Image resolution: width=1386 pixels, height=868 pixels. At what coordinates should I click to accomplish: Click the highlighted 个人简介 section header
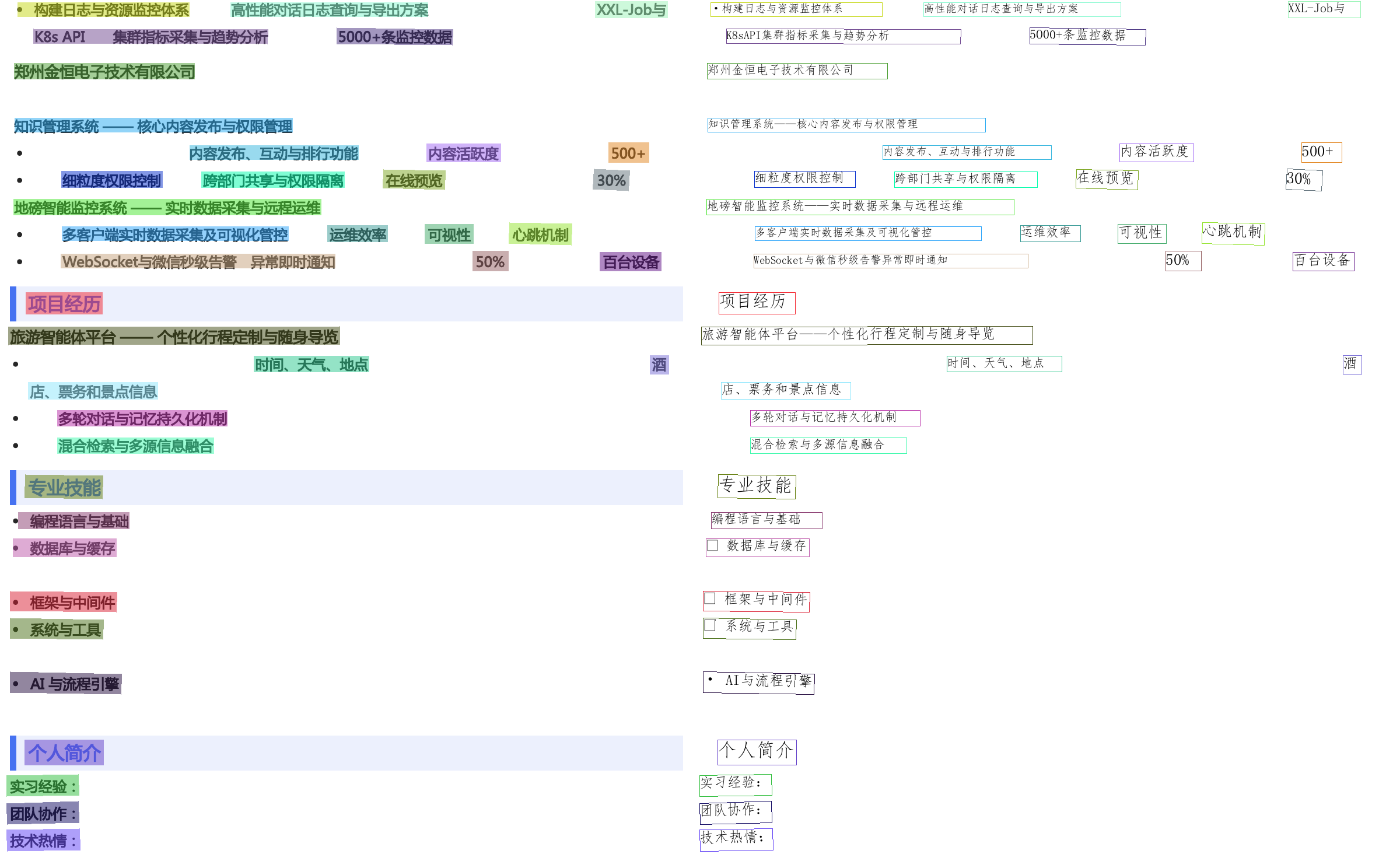click(64, 752)
